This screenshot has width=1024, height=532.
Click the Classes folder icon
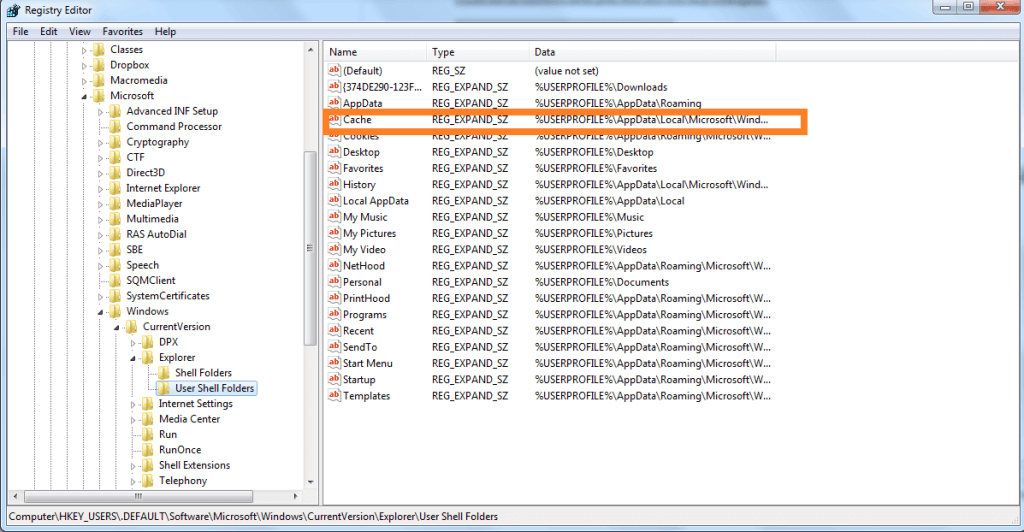coord(99,50)
